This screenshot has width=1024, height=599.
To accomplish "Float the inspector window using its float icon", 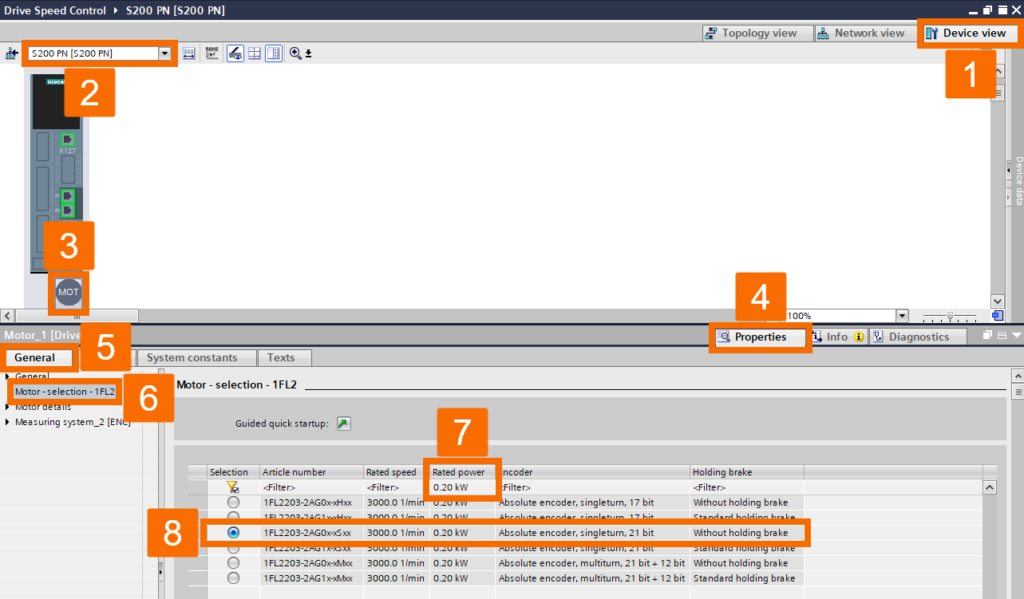I will coord(987,335).
